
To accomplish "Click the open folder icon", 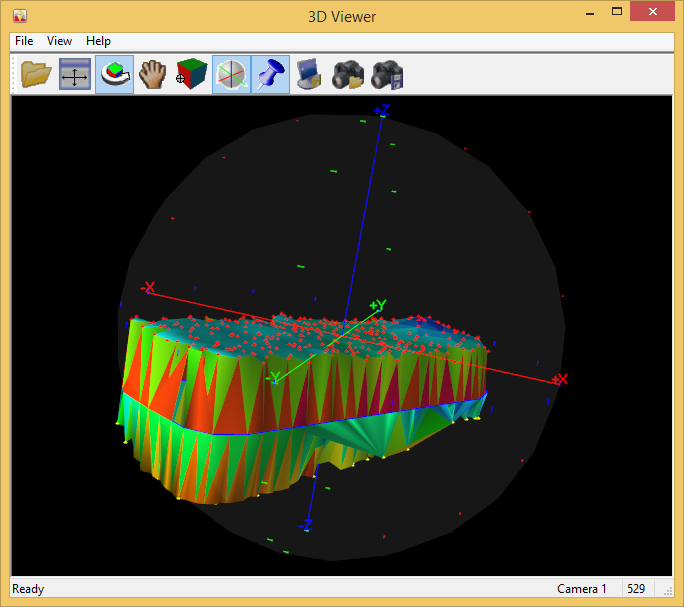I will [37, 74].
